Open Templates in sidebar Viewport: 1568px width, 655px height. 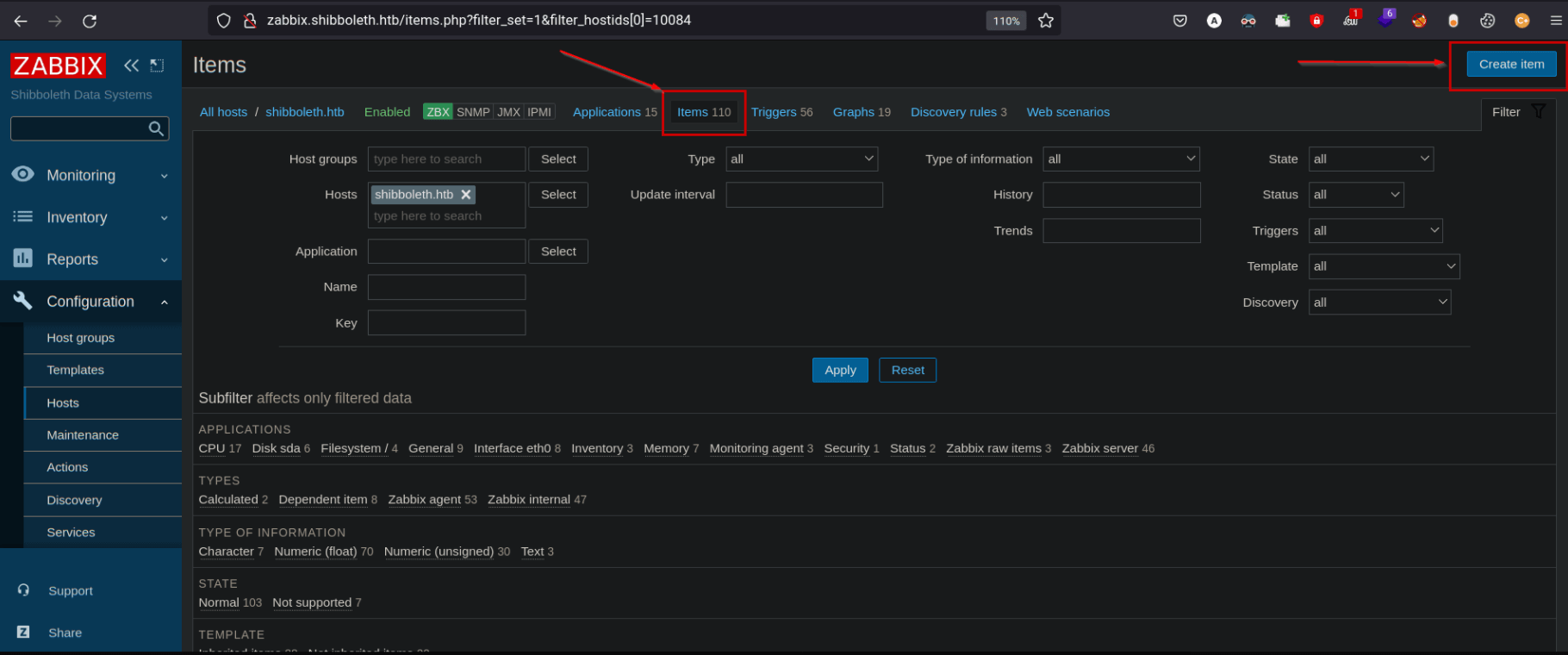tap(103, 370)
